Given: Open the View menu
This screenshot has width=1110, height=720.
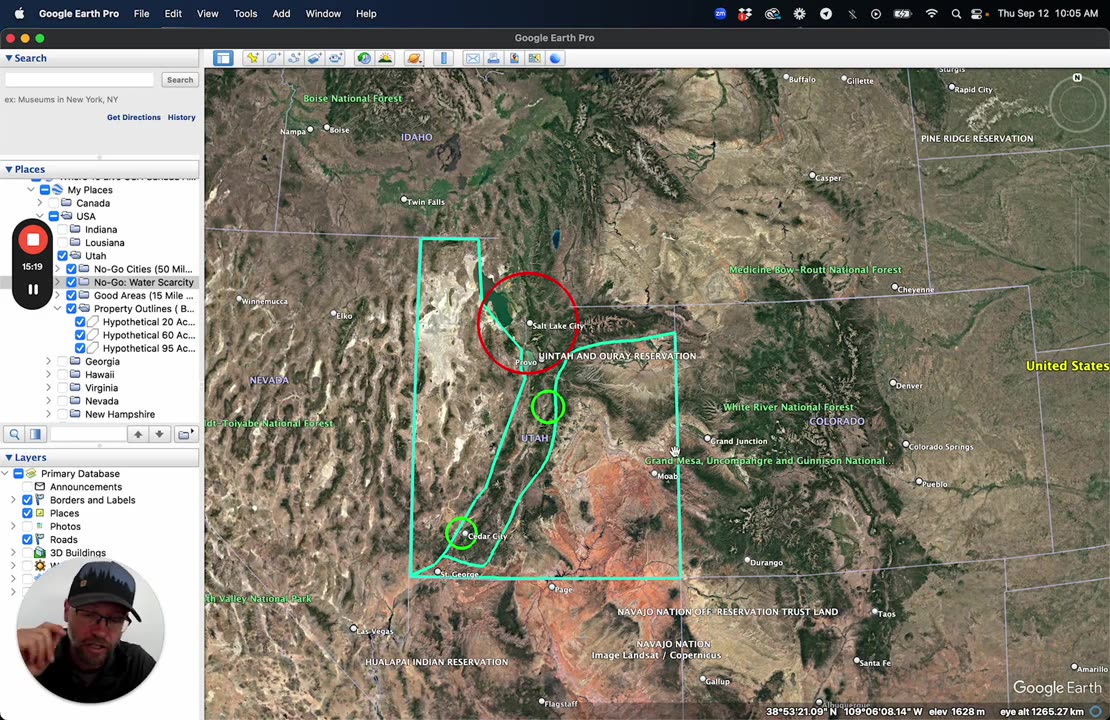Looking at the screenshot, I should click(207, 13).
